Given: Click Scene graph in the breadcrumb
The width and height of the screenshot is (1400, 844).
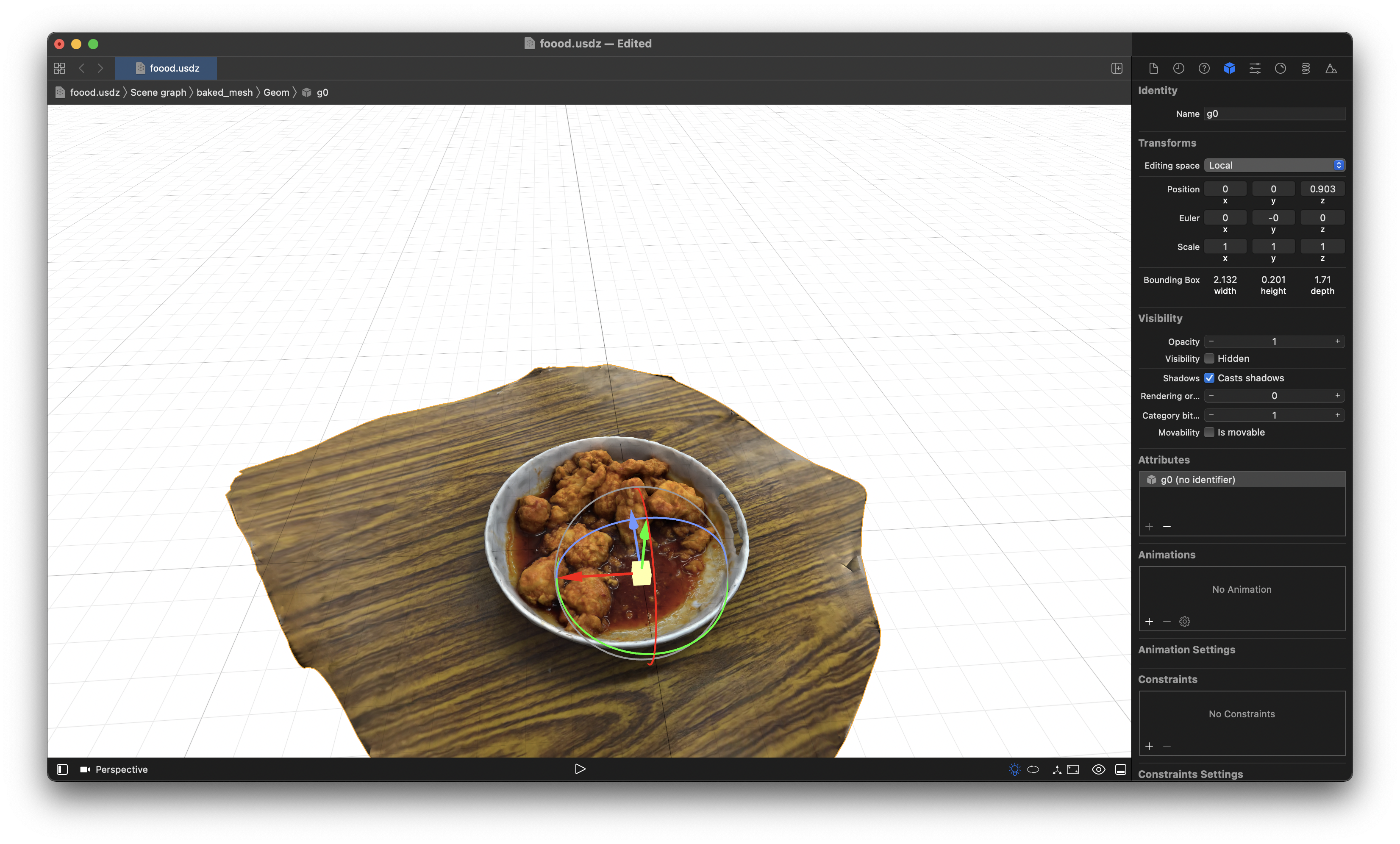Looking at the screenshot, I should [x=158, y=93].
